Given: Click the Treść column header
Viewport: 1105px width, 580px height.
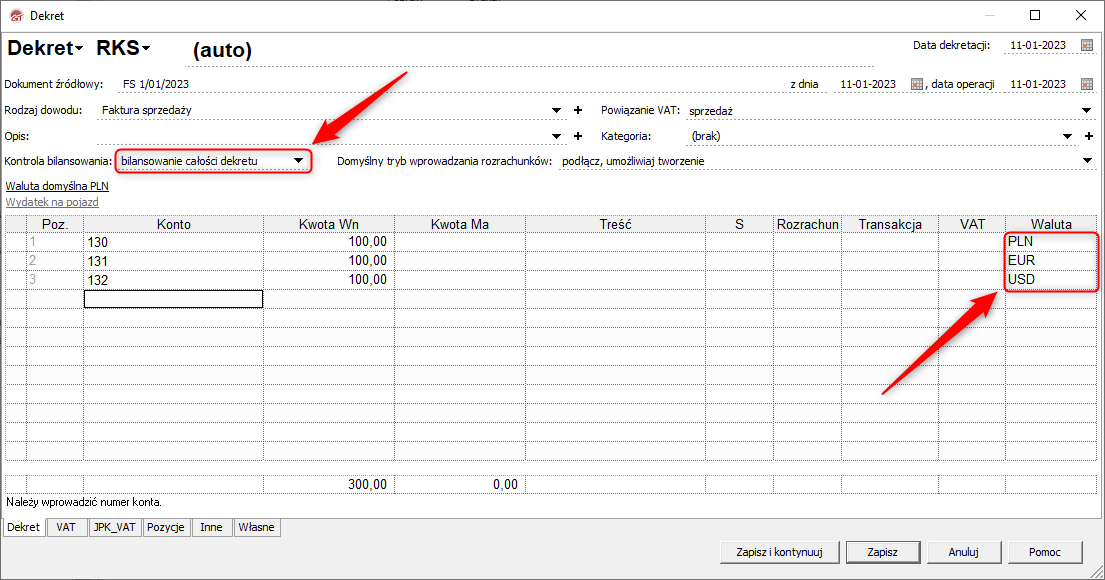Looking at the screenshot, I should [x=615, y=224].
